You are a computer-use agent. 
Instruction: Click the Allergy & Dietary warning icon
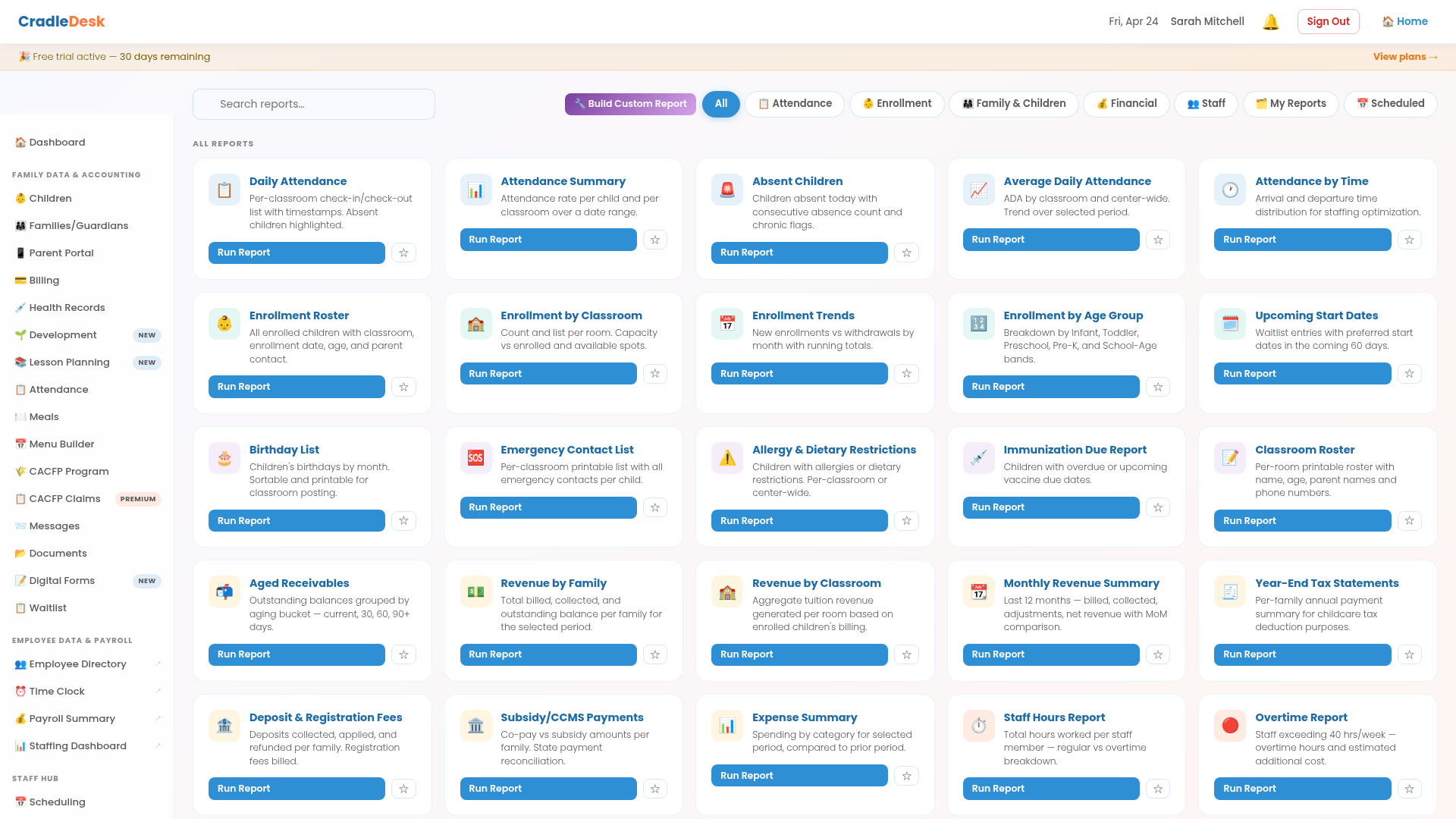click(x=727, y=458)
